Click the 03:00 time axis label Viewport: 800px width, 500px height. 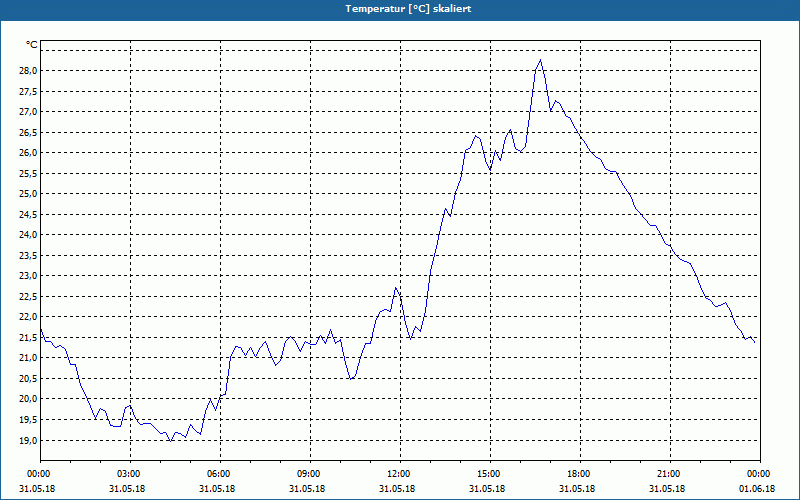pos(129,474)
